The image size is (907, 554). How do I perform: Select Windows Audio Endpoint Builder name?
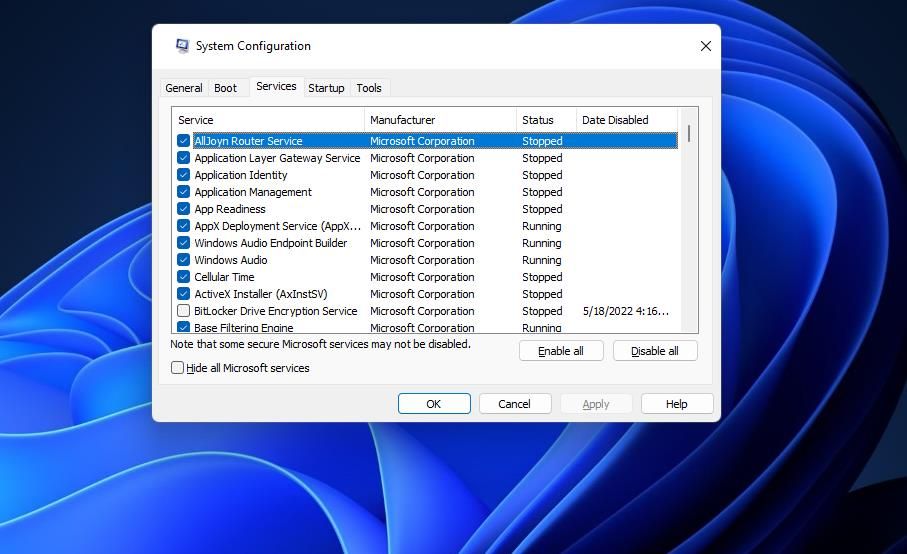click(x=271, y=243)
